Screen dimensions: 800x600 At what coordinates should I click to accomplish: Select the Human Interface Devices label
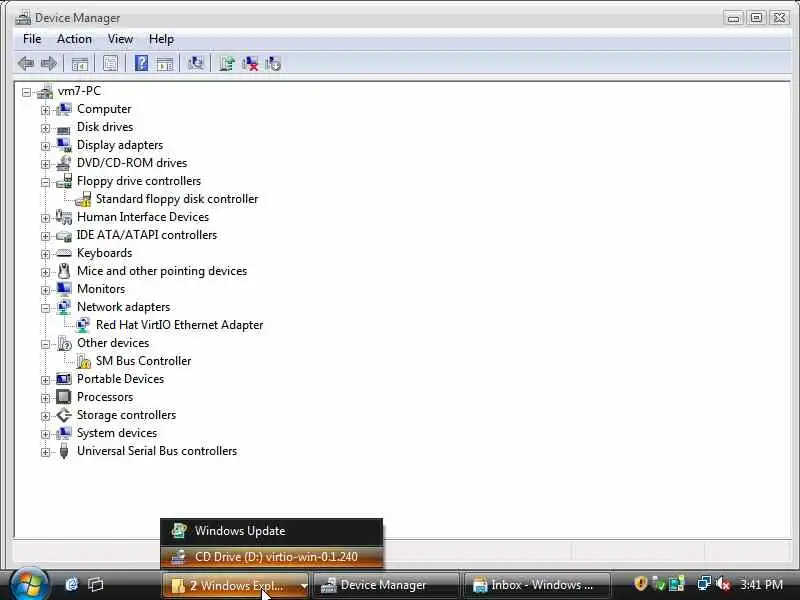[143, 217]
